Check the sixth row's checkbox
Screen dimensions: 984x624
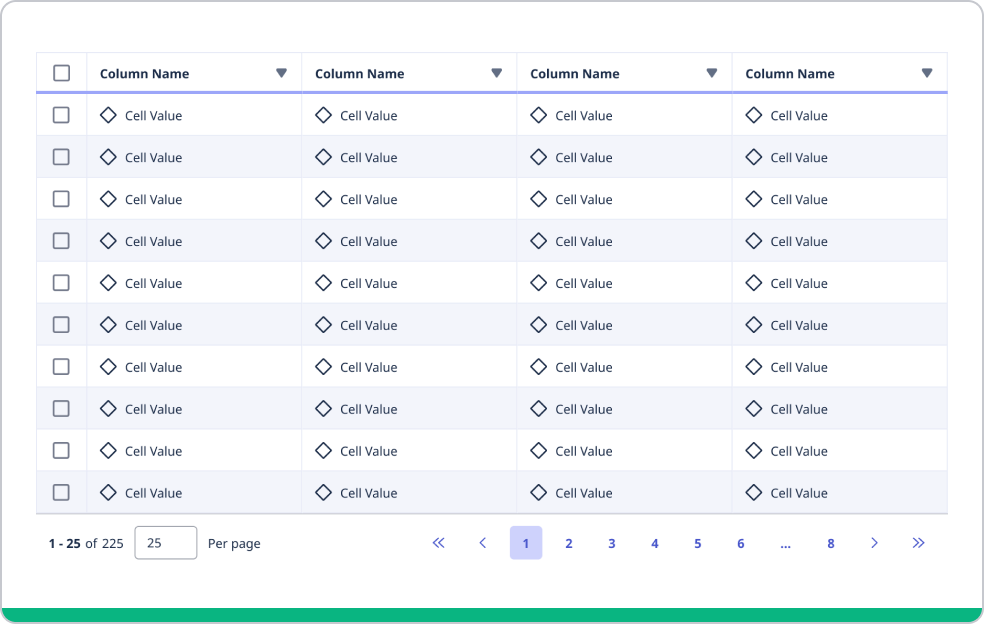(62, 325)
